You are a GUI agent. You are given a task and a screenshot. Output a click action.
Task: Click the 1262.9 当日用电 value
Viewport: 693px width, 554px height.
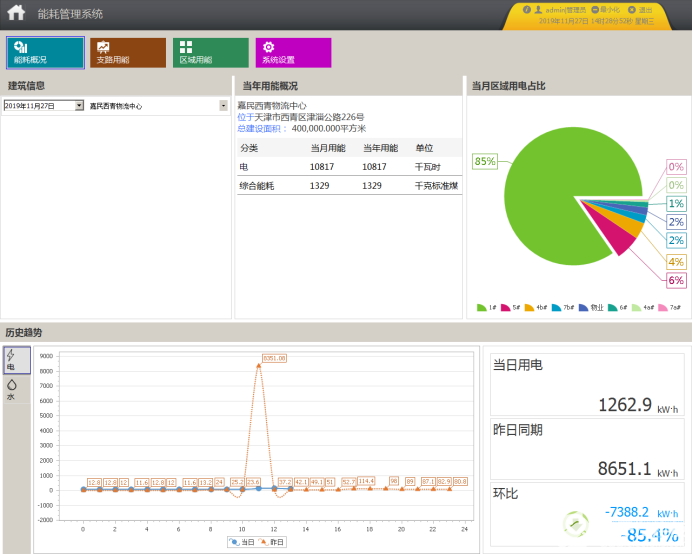pyautogui.click(x=625, y=405)
